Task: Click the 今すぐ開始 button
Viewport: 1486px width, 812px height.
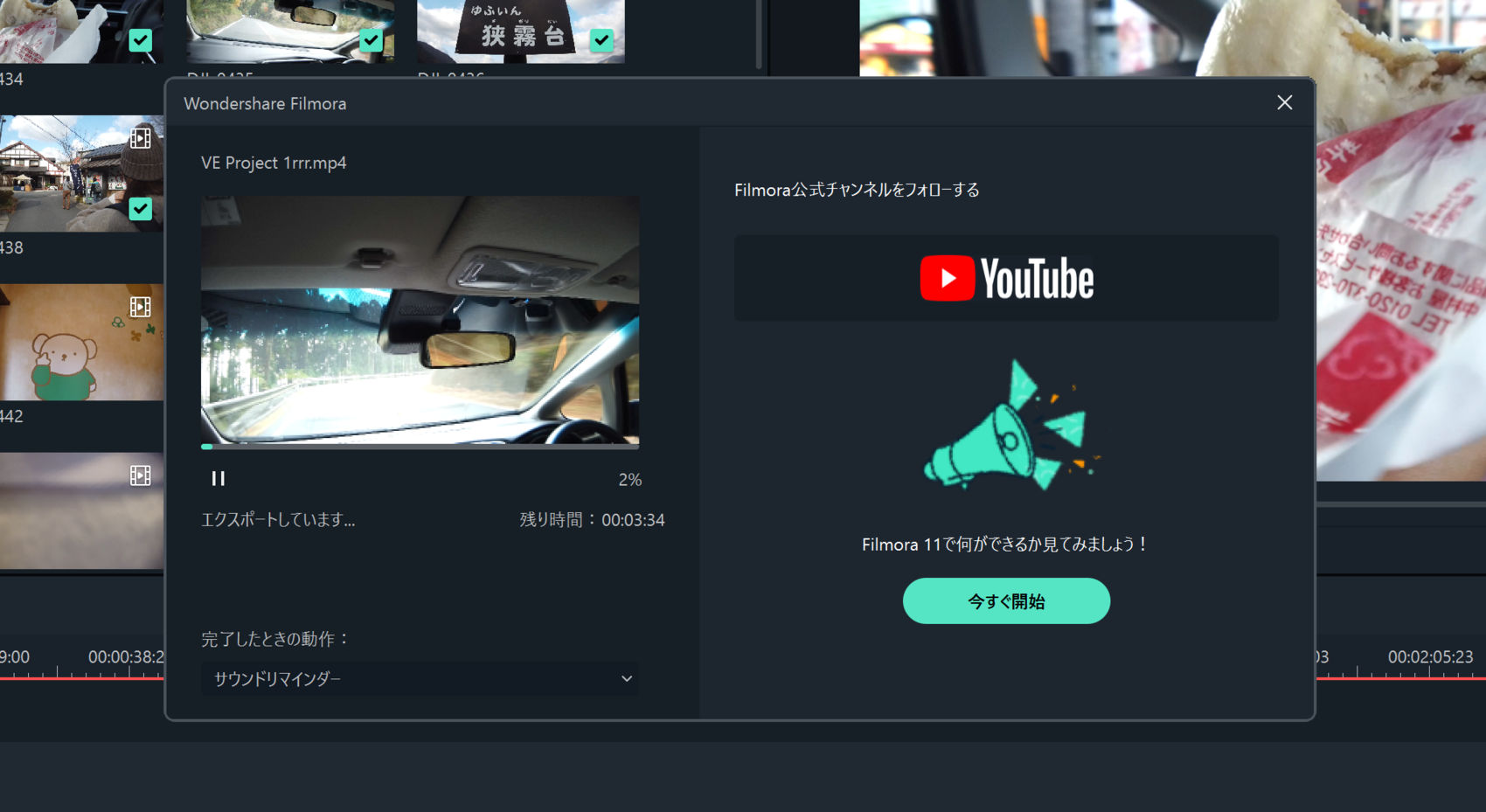Action: click(1006, 600)
